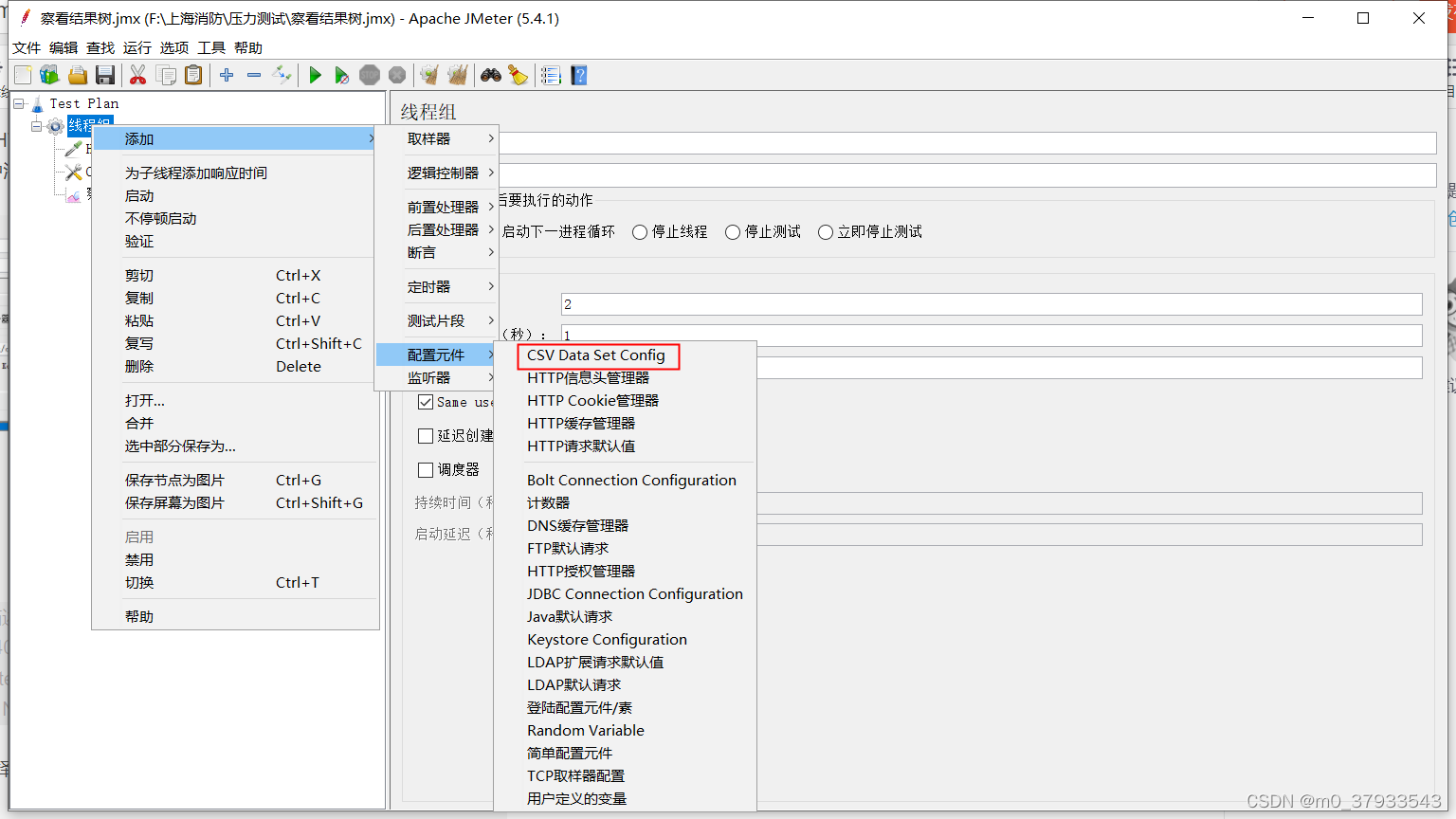Viewport: 1456px width, 819px height.
Task: Expand the 前置处理器 submenu
Action: (x=437, y=207)
